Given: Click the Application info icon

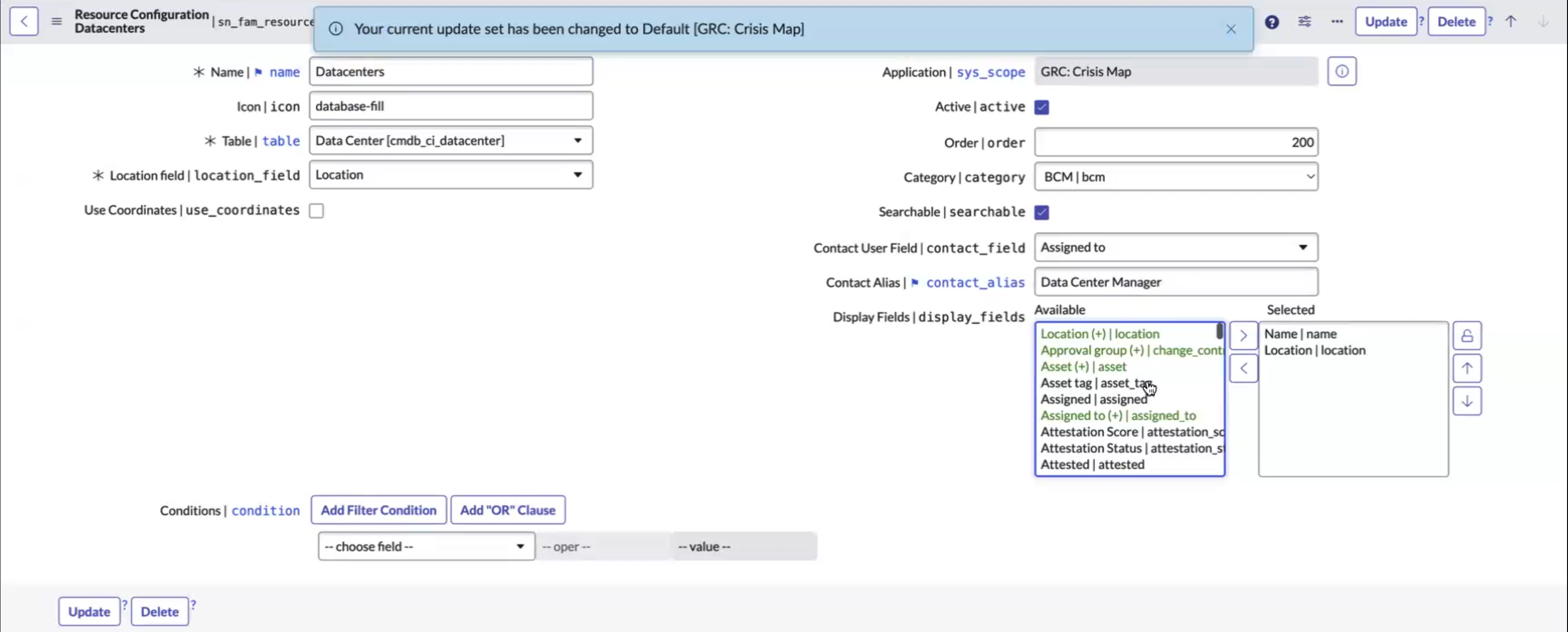Looking at the screenshot, I should [1341, 72].
